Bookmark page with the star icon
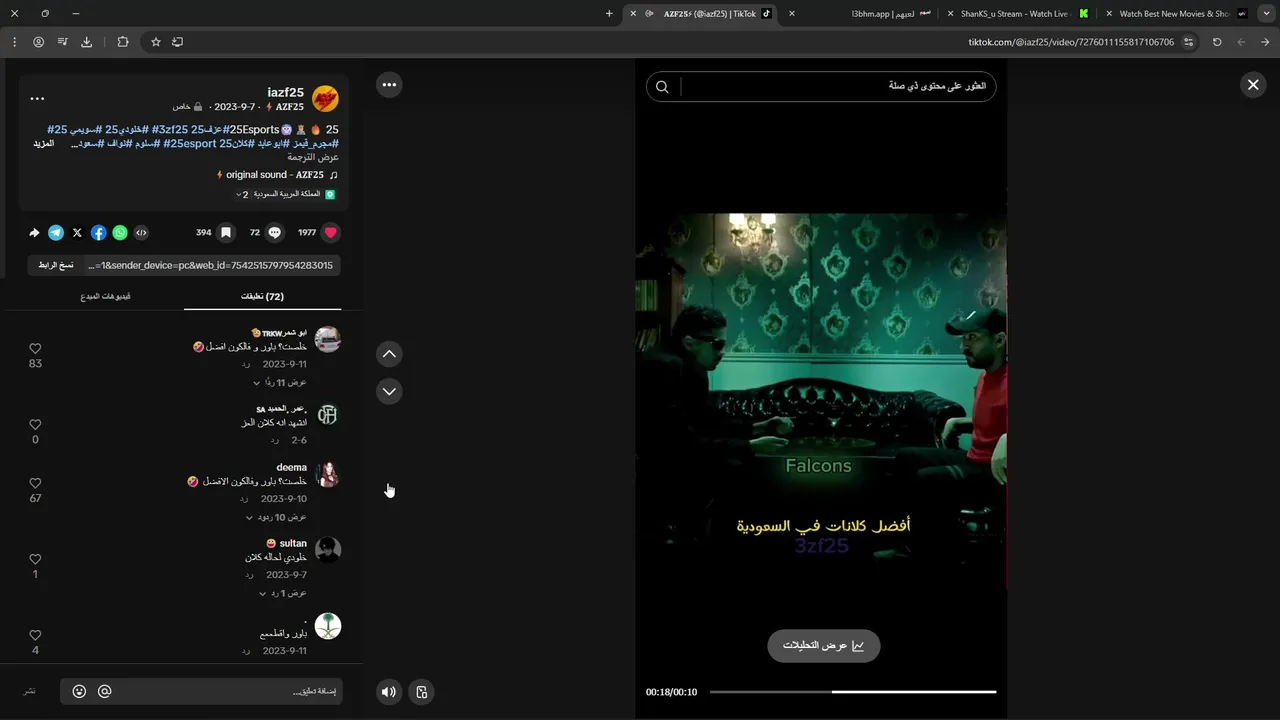Image resolution: width=1280 pixels, height=720 pixels. [156, 42]
